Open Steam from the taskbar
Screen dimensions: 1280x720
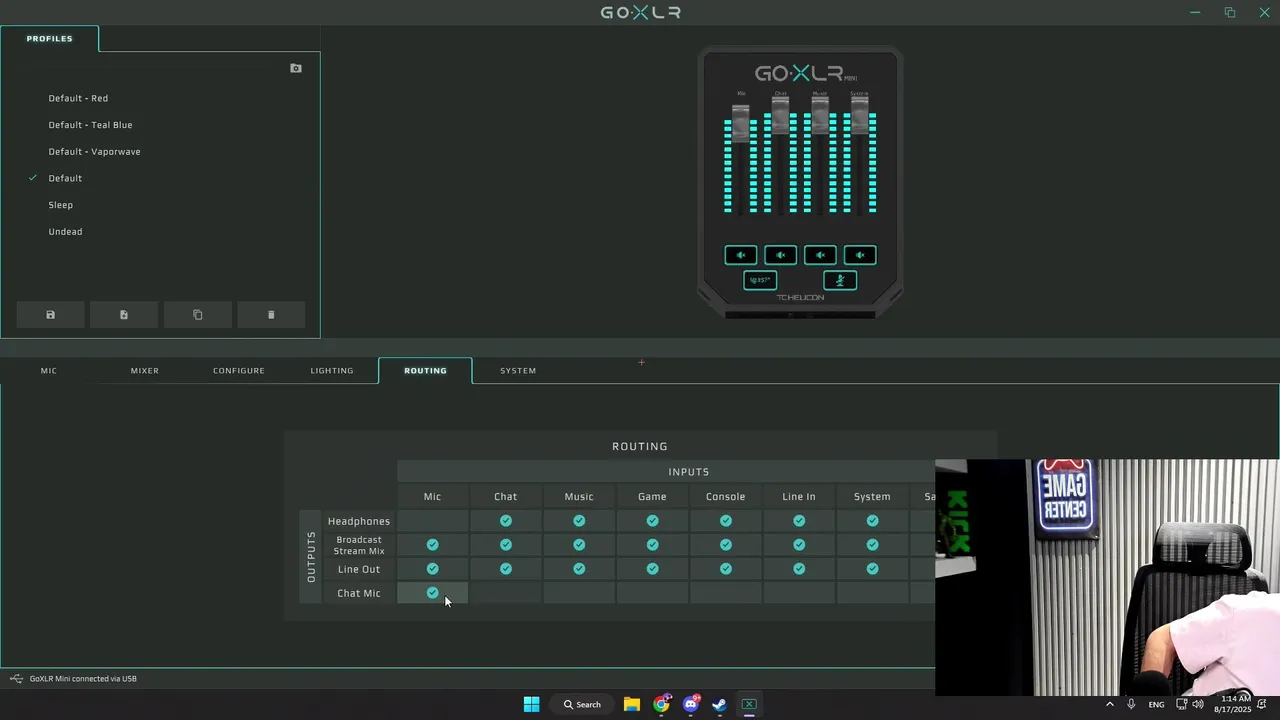tap(719, 704)
